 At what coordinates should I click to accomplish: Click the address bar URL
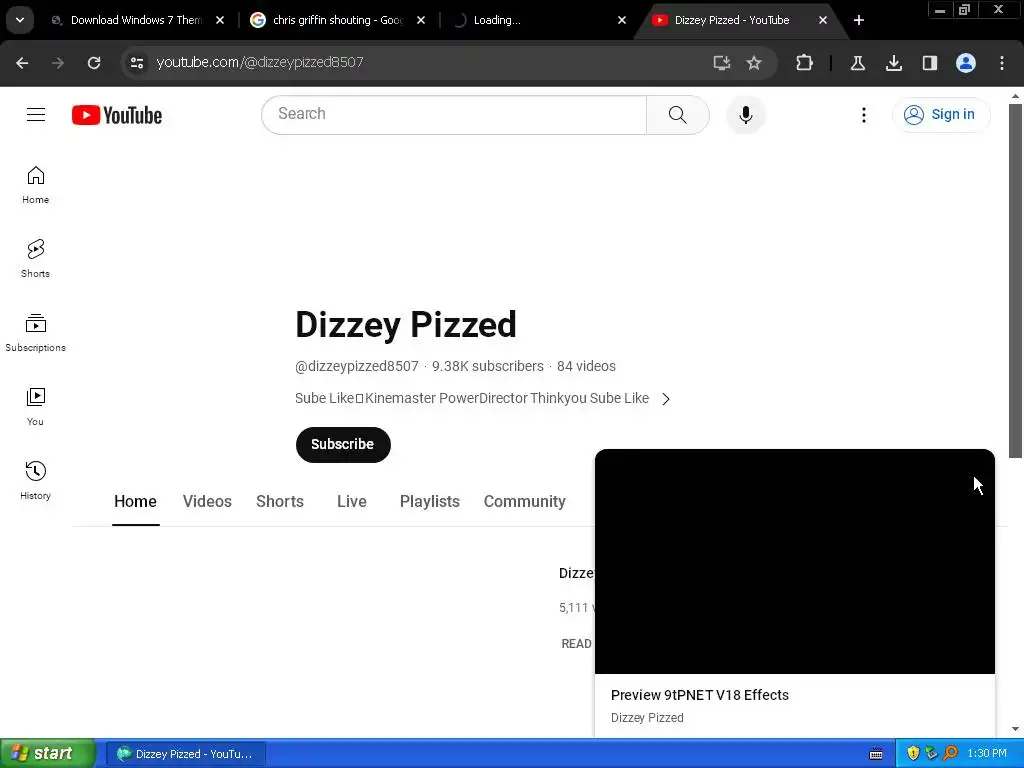pyautogui.click(x=260, y=63)
